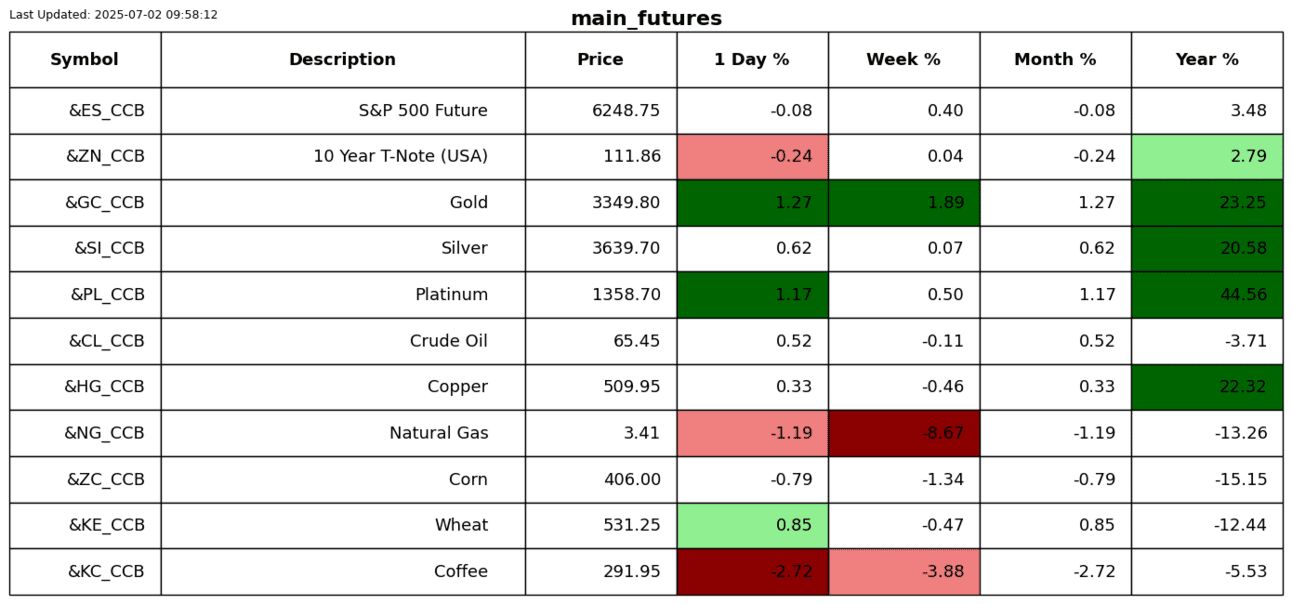1292x604 pixels.
Task: Click Natural Gas dark red -8.67 cell
Action: (x=903, y=433)
